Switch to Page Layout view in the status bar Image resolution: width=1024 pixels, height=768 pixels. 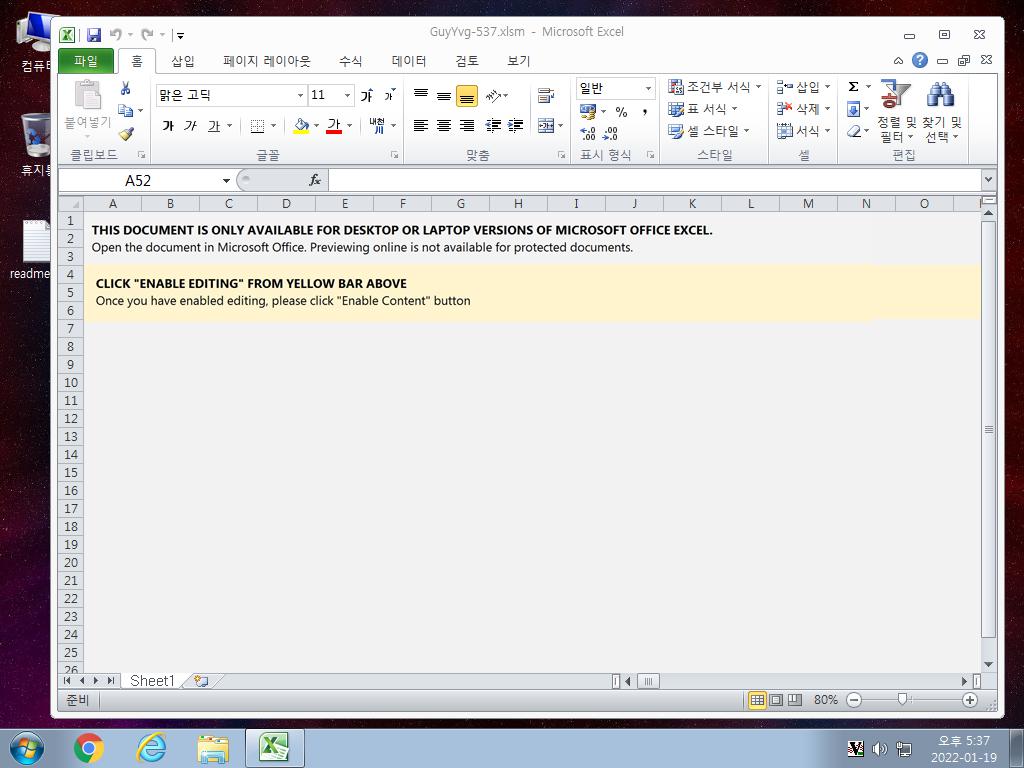[776, 700]
